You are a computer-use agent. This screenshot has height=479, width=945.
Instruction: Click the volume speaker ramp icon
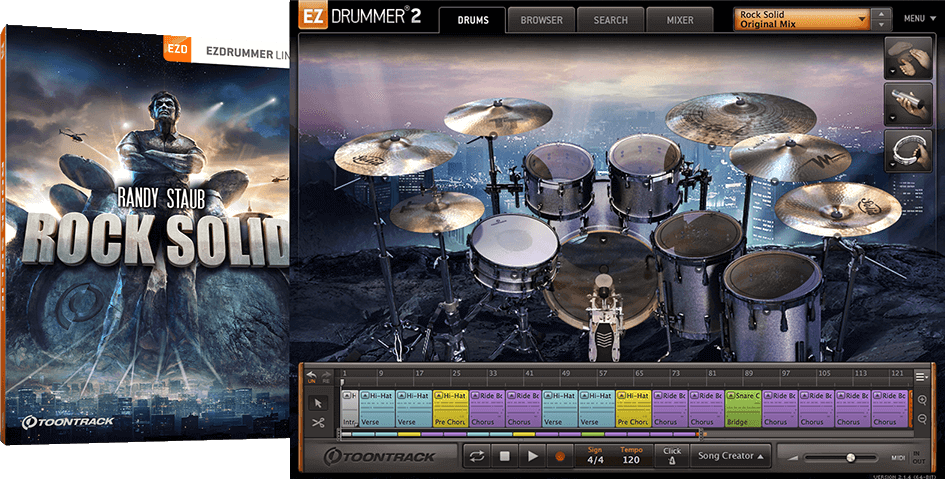[x=794, y=458]
